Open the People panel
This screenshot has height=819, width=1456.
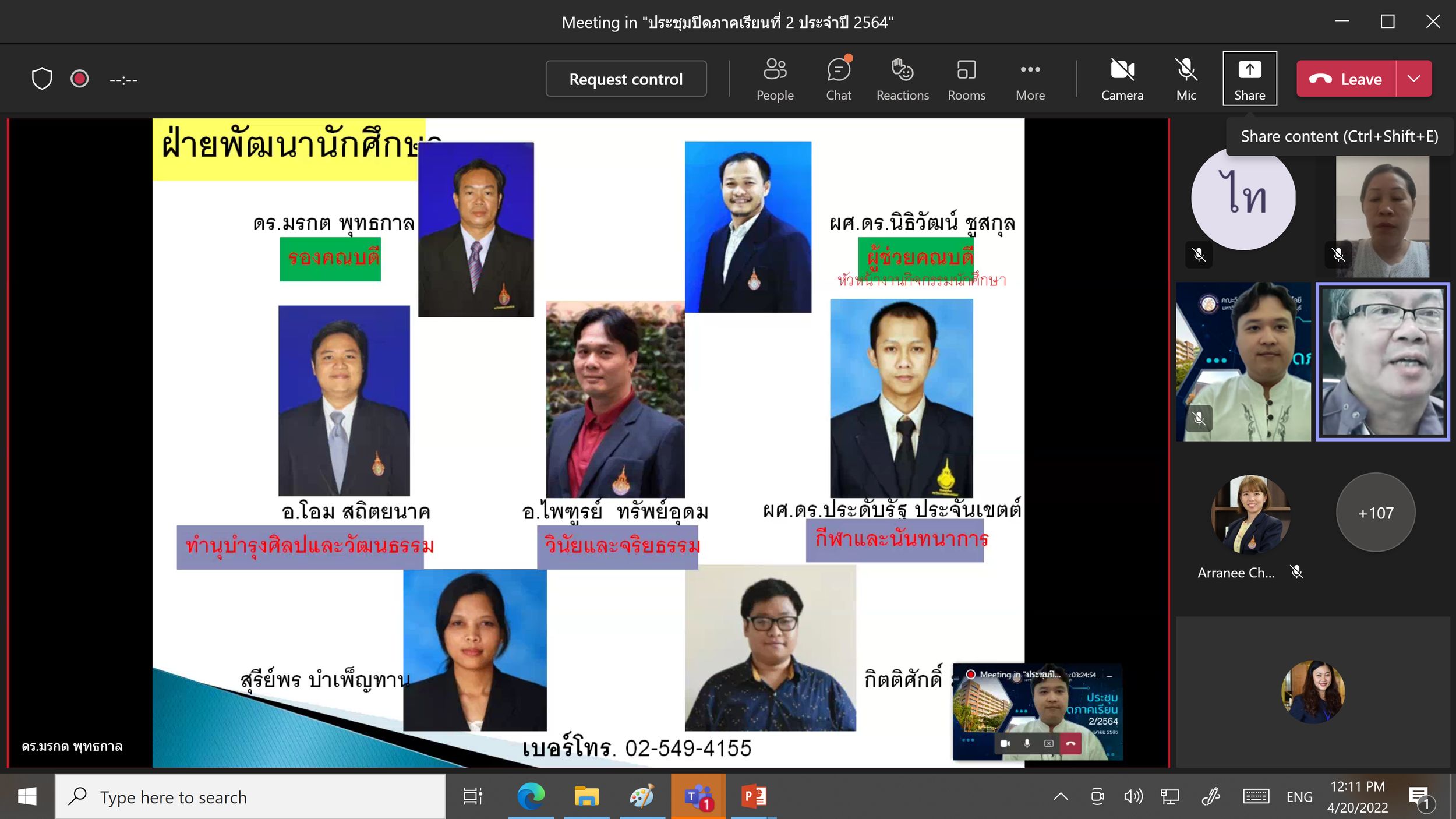[x=775, y=79]
